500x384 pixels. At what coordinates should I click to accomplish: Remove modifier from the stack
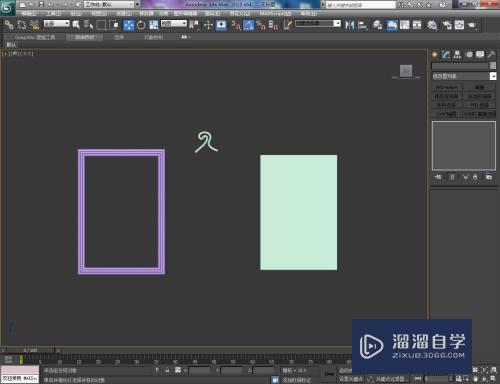click(x=475, y=177)
